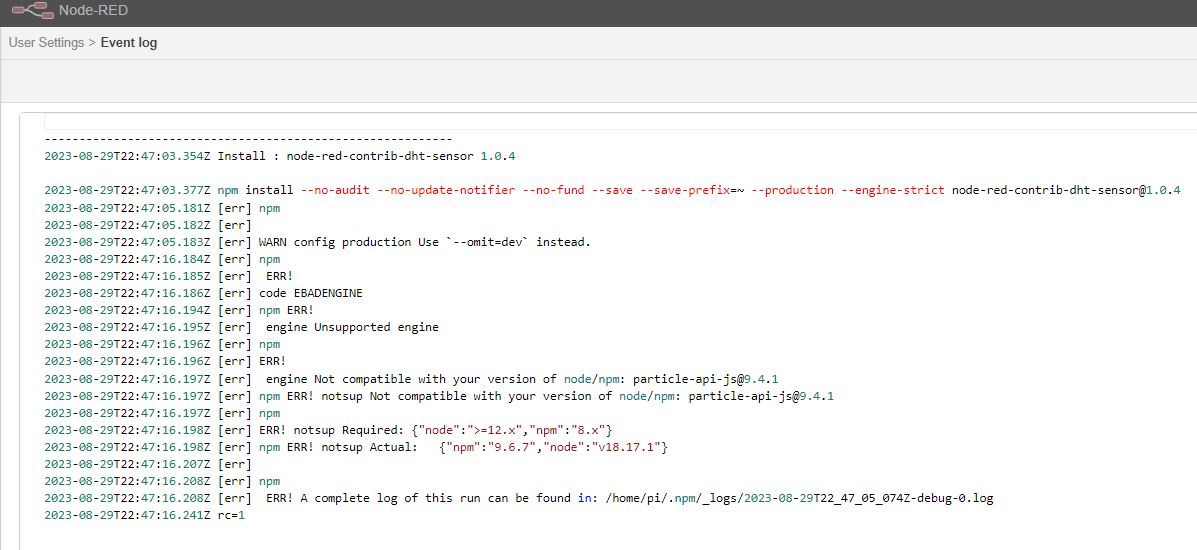1197x550 pixels.
Task: Click the Node-RED logo icon
Action: coord(31,11)
